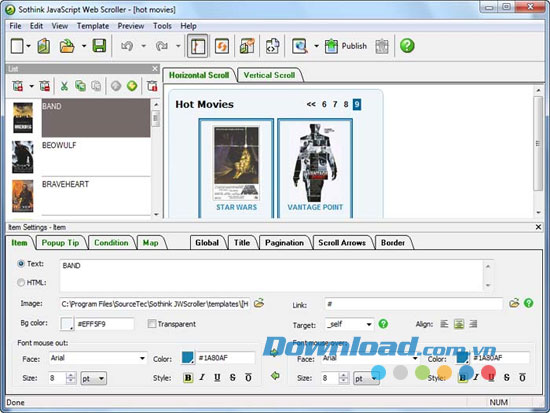
Task: Open the Tools menu
Action: (162, 26)
